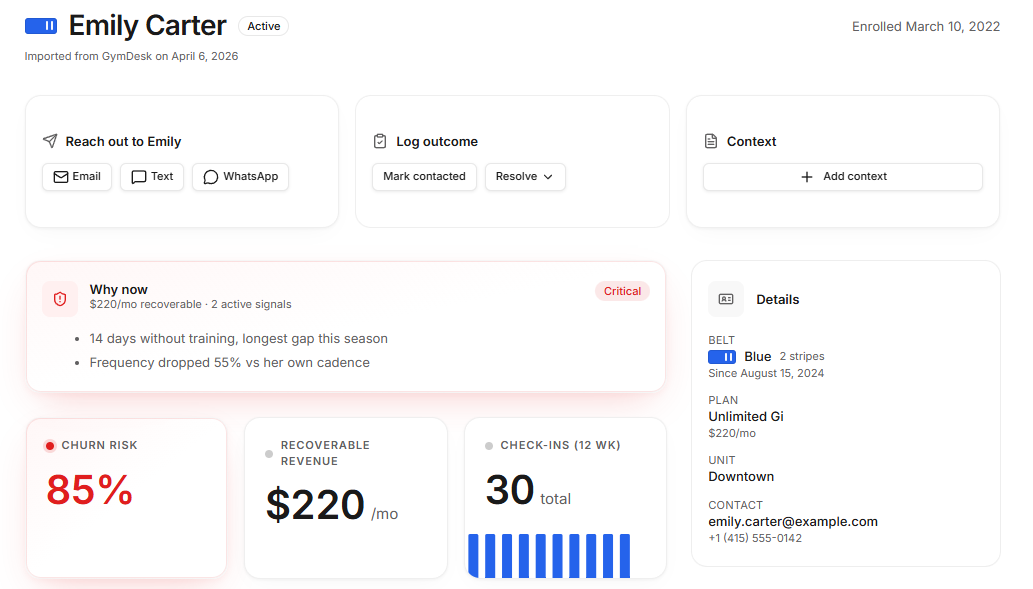Click the clipboard icon next to Log outcome
The image size is (1033, 589).
coord(380,141)
